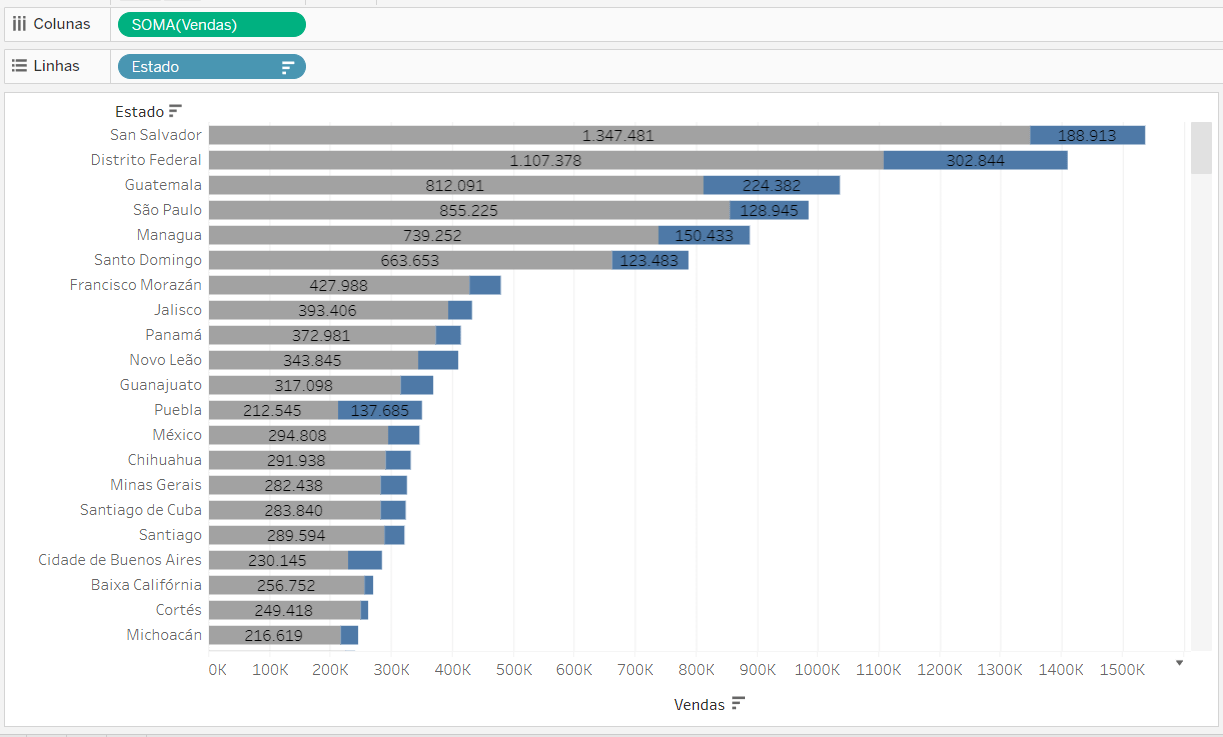
Task: Click the sort icon on Estado pill
Action: (288, 67)
